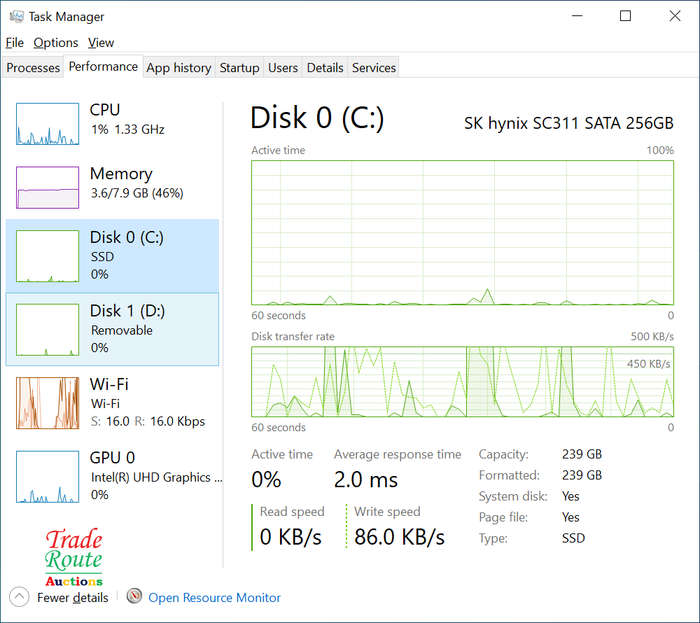This screenshot has width=700, height=623.
Task: Click the CPU label in sidebar
Action: pos(105,109)
